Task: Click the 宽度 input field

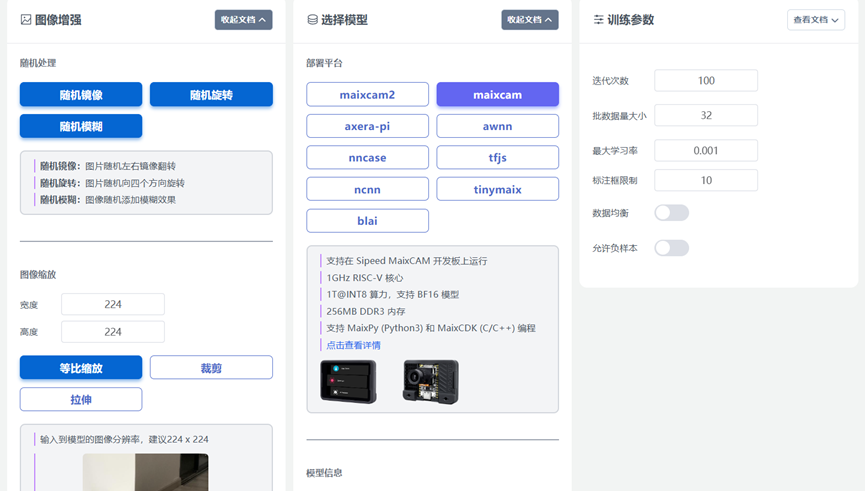Action: pos(113,304)
